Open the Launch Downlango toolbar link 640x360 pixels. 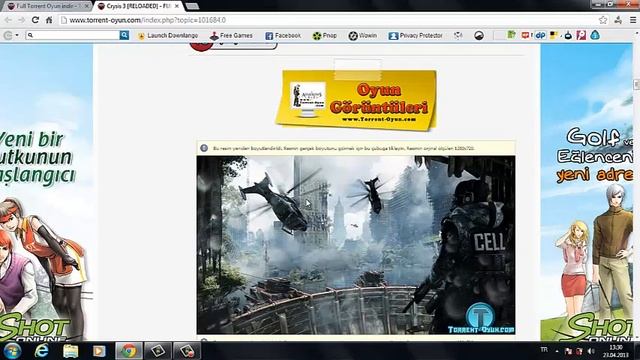point(168,36)
